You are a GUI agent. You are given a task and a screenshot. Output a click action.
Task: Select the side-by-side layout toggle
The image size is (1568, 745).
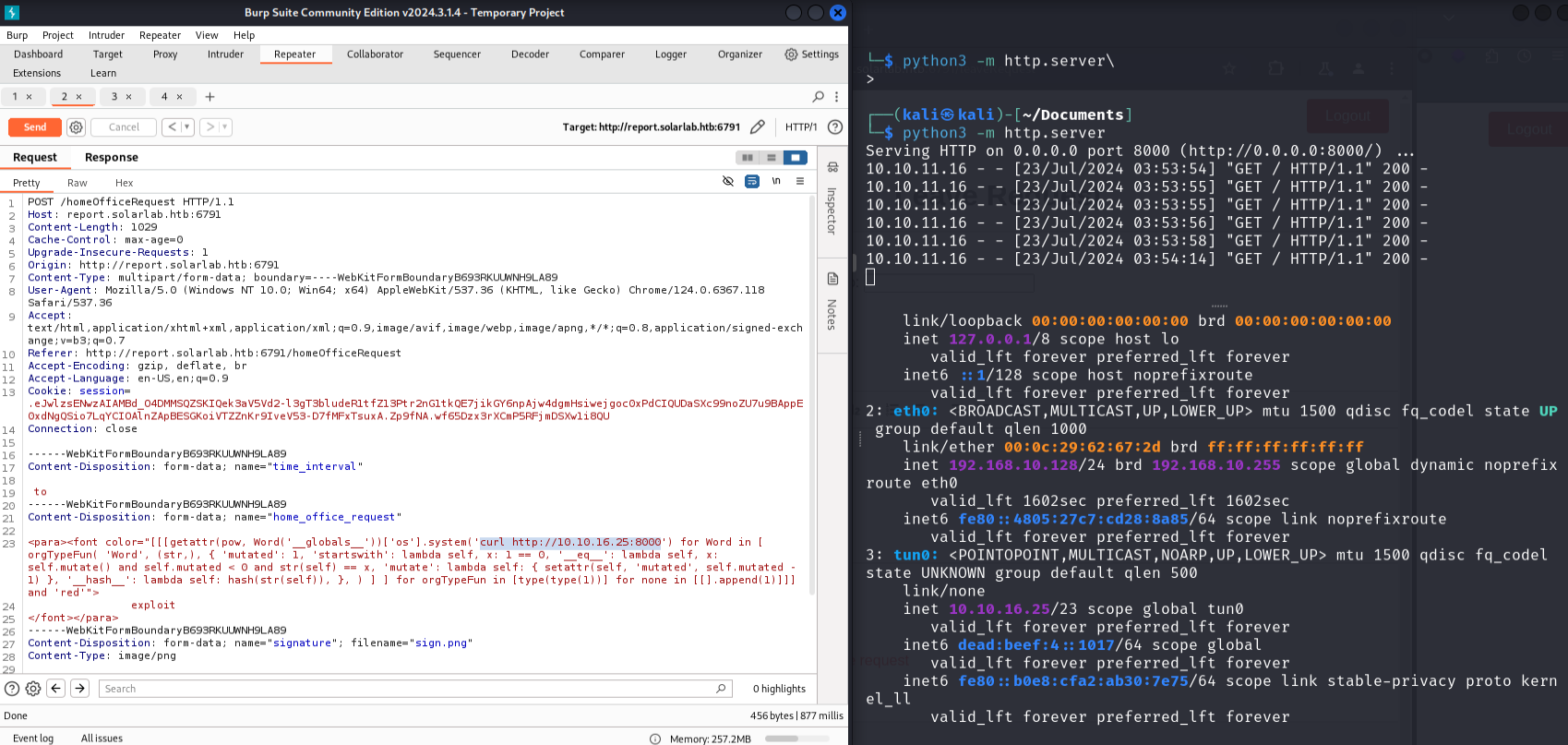[748, 158]
